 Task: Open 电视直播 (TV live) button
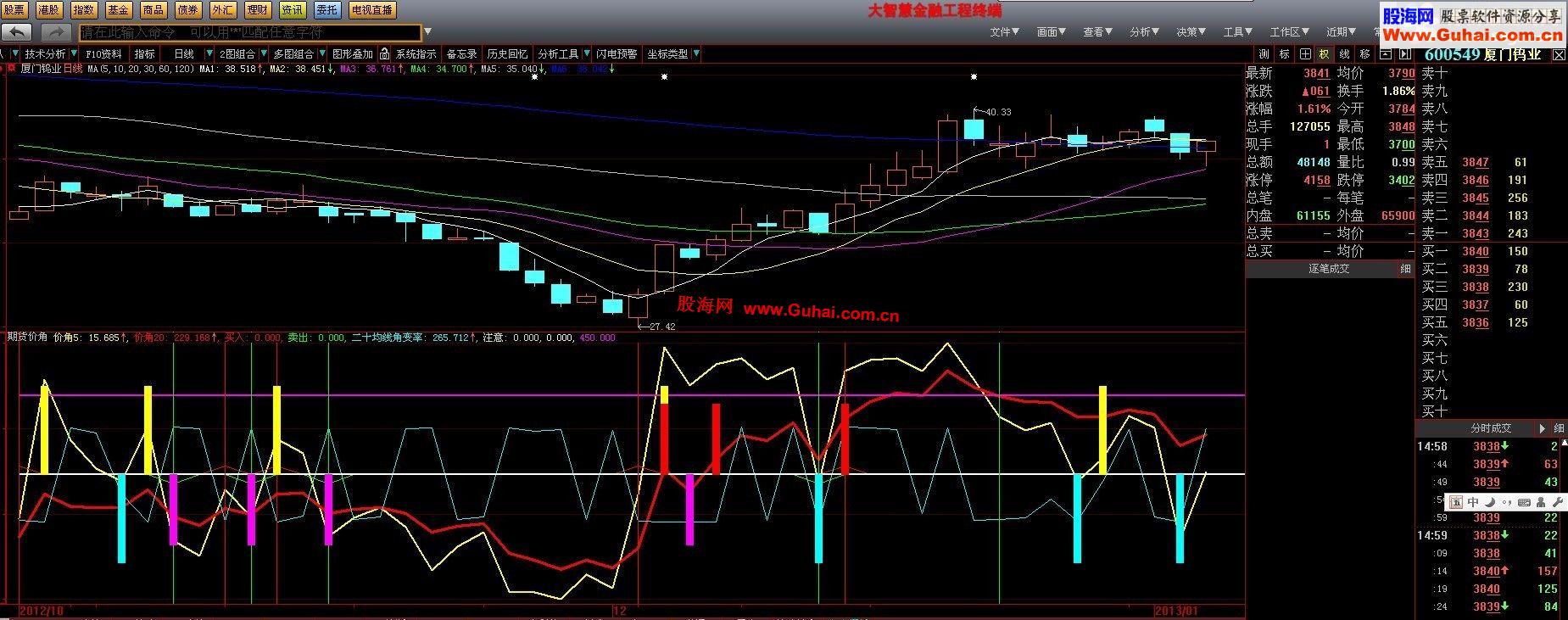372,10
